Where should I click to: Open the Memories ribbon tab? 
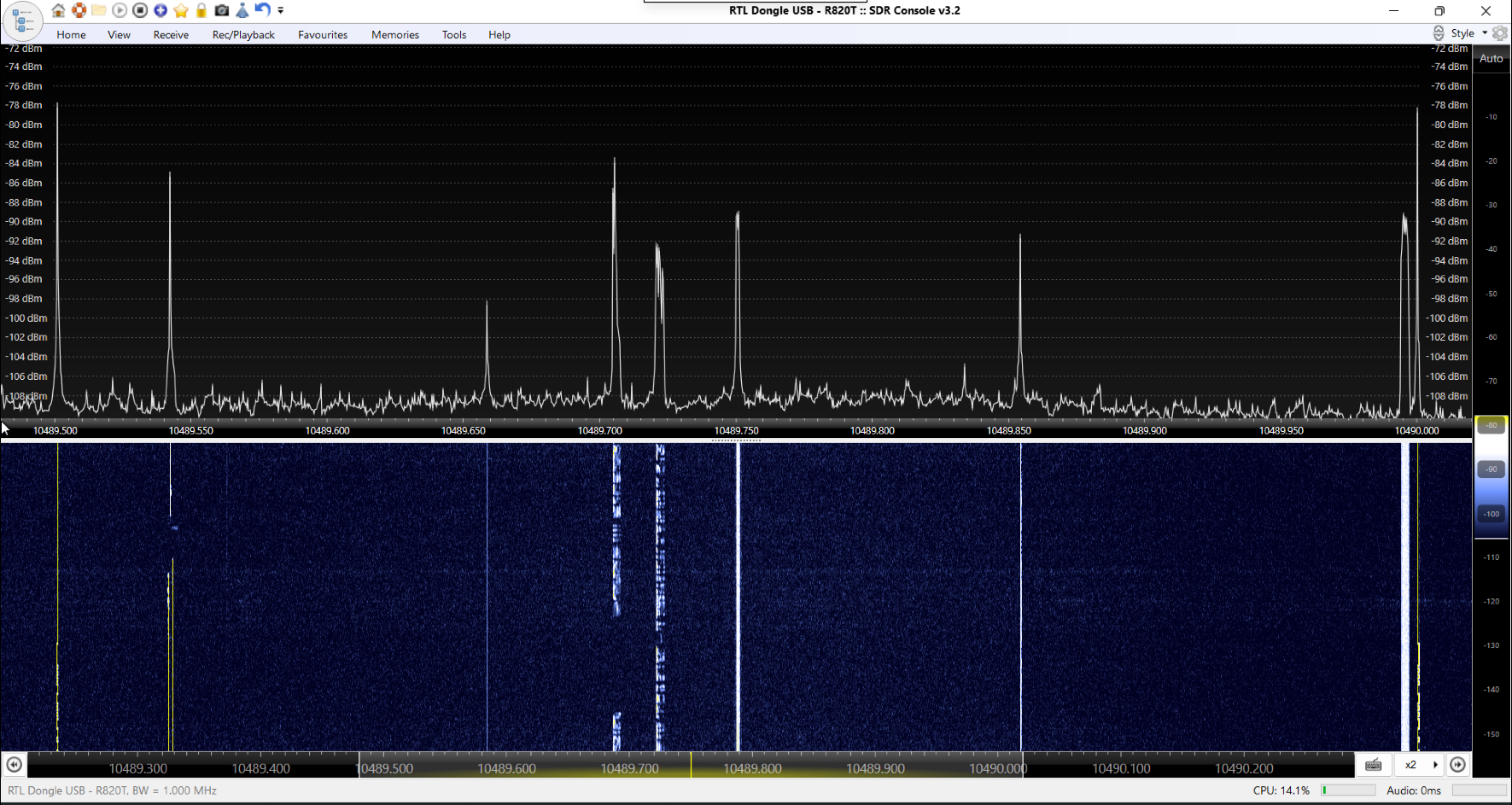point(394,35)
